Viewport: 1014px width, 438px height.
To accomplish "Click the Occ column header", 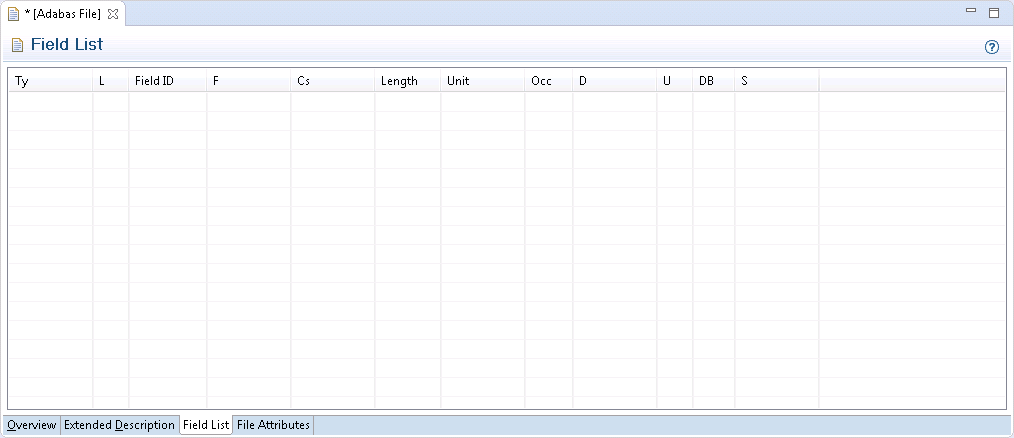I will click(x=548, y=81).
